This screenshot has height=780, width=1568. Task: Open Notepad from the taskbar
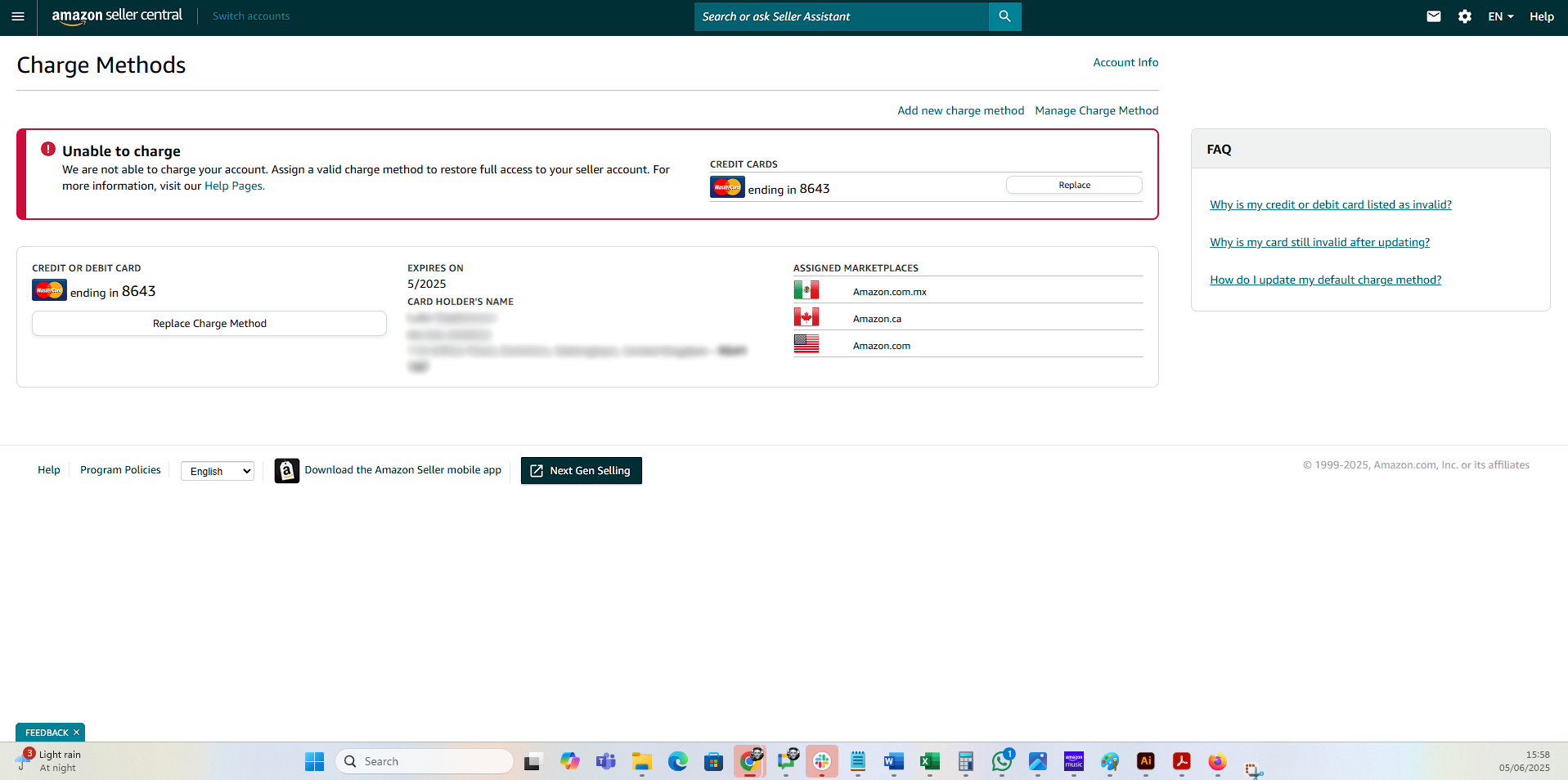(x=857, y=762)
